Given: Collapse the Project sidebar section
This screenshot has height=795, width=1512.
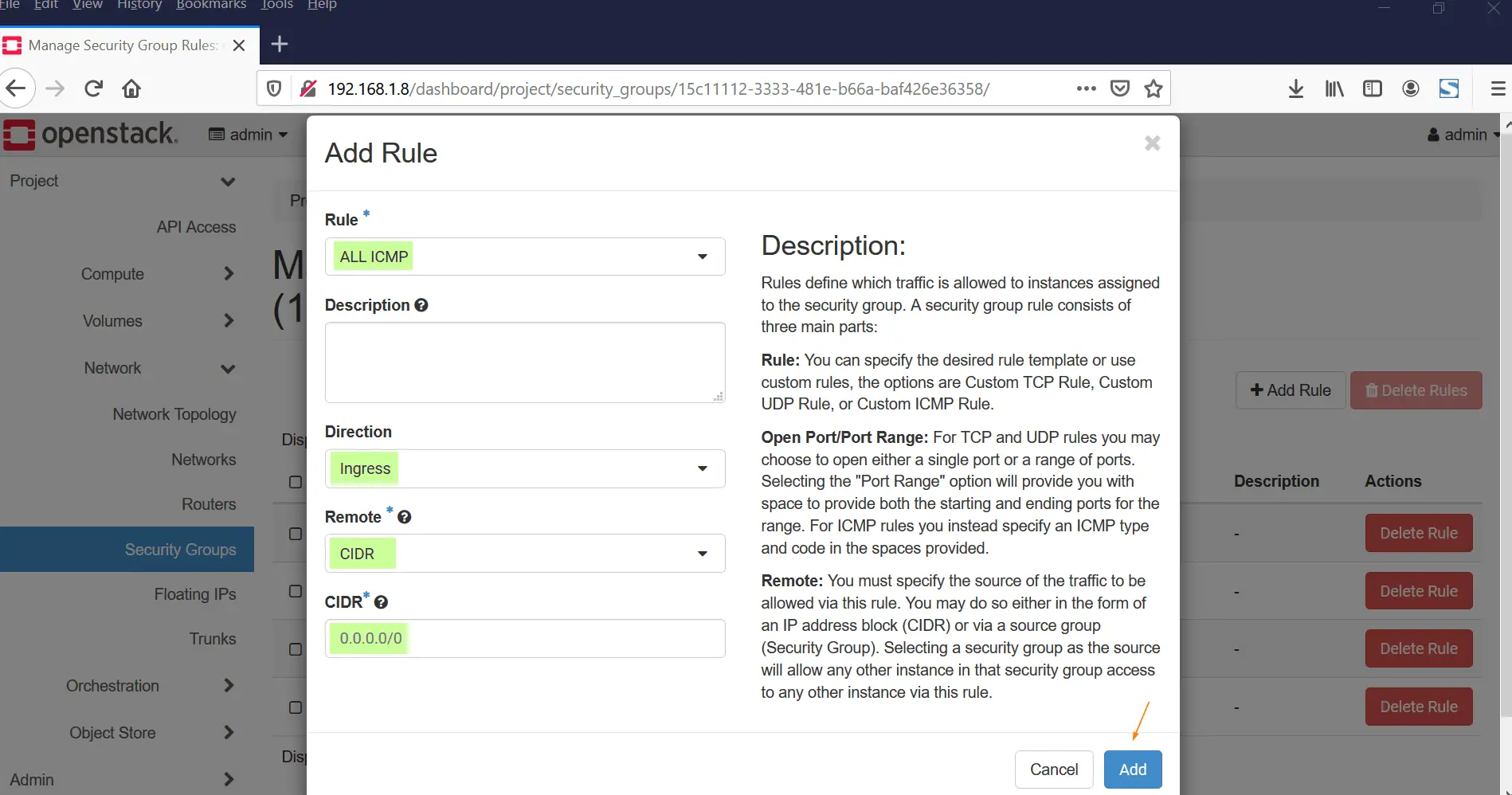Looking at the screenshot, I should [122, 181].
